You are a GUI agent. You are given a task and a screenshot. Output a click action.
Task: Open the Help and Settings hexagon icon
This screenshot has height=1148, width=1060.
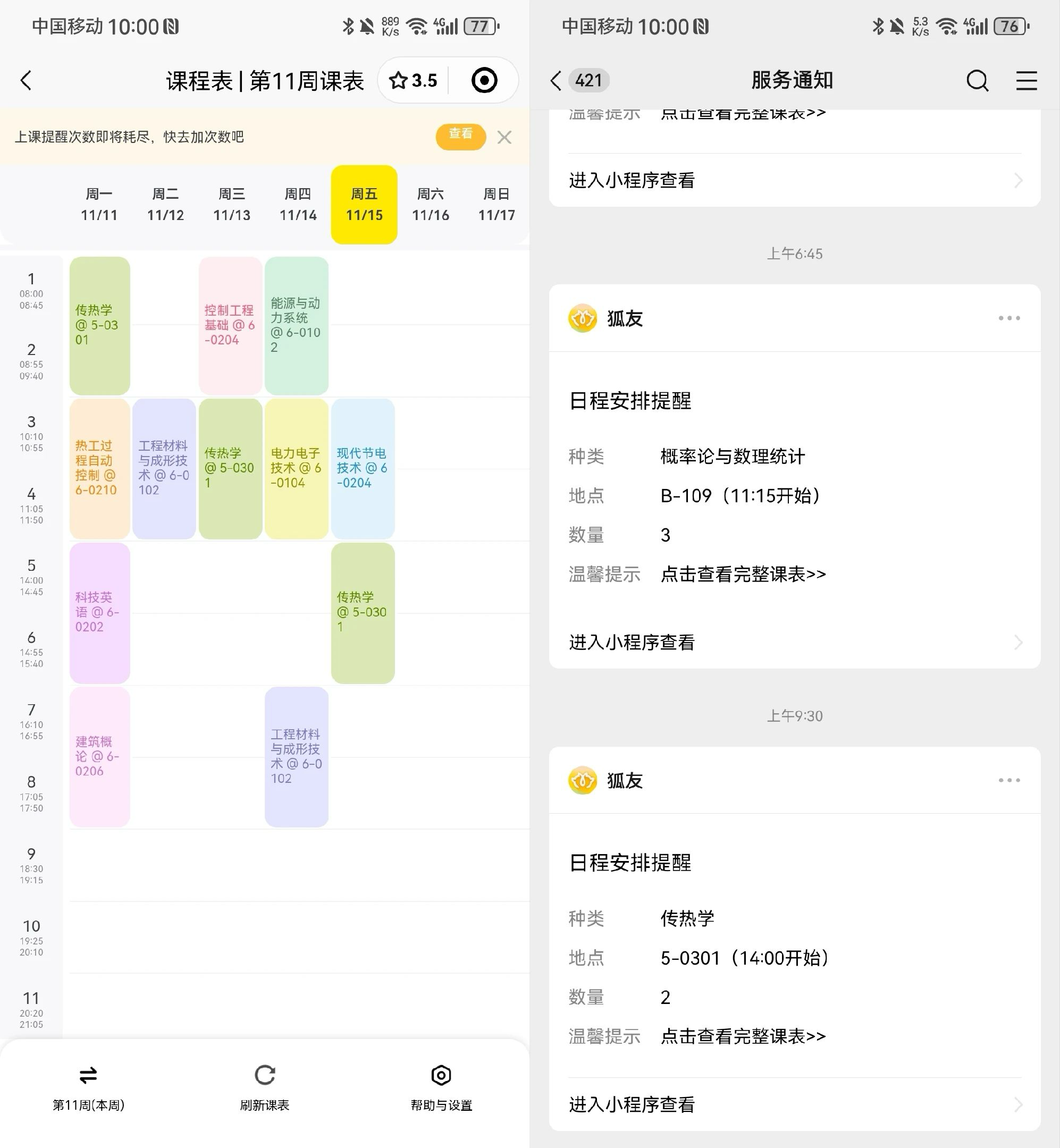(441, 1075)
